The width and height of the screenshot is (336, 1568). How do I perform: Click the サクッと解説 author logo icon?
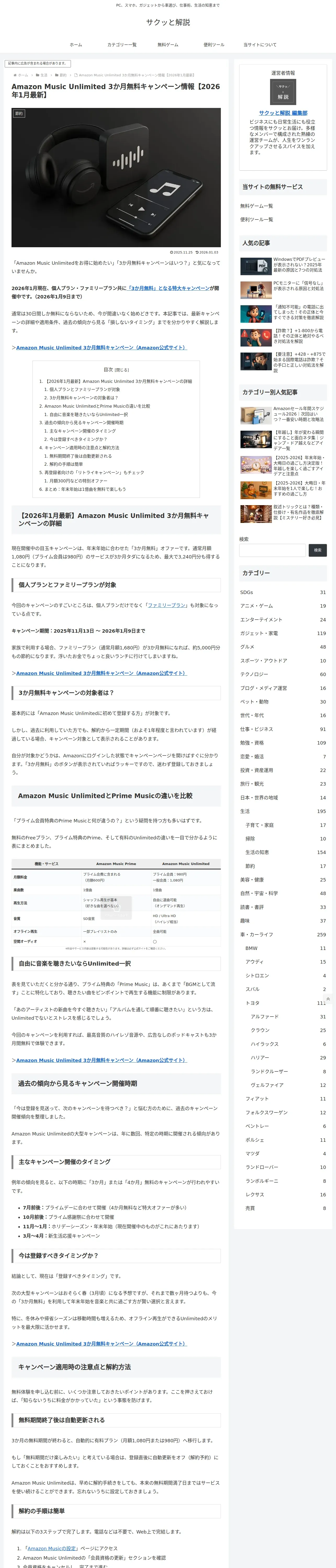[x=283, y=92]
